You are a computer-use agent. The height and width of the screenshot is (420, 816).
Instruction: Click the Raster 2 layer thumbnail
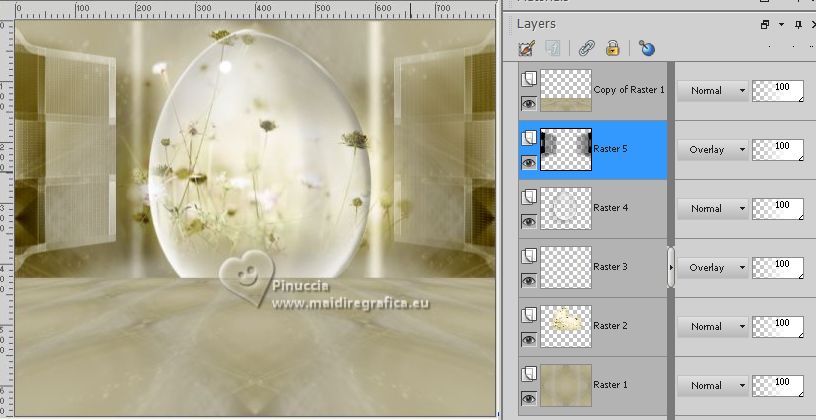(566, 327)
